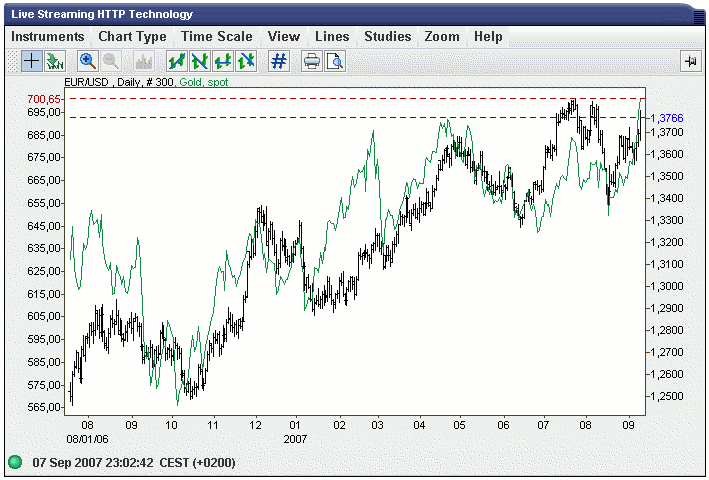
Task: Open the Chart Type menu
Action: click(132, 37)
